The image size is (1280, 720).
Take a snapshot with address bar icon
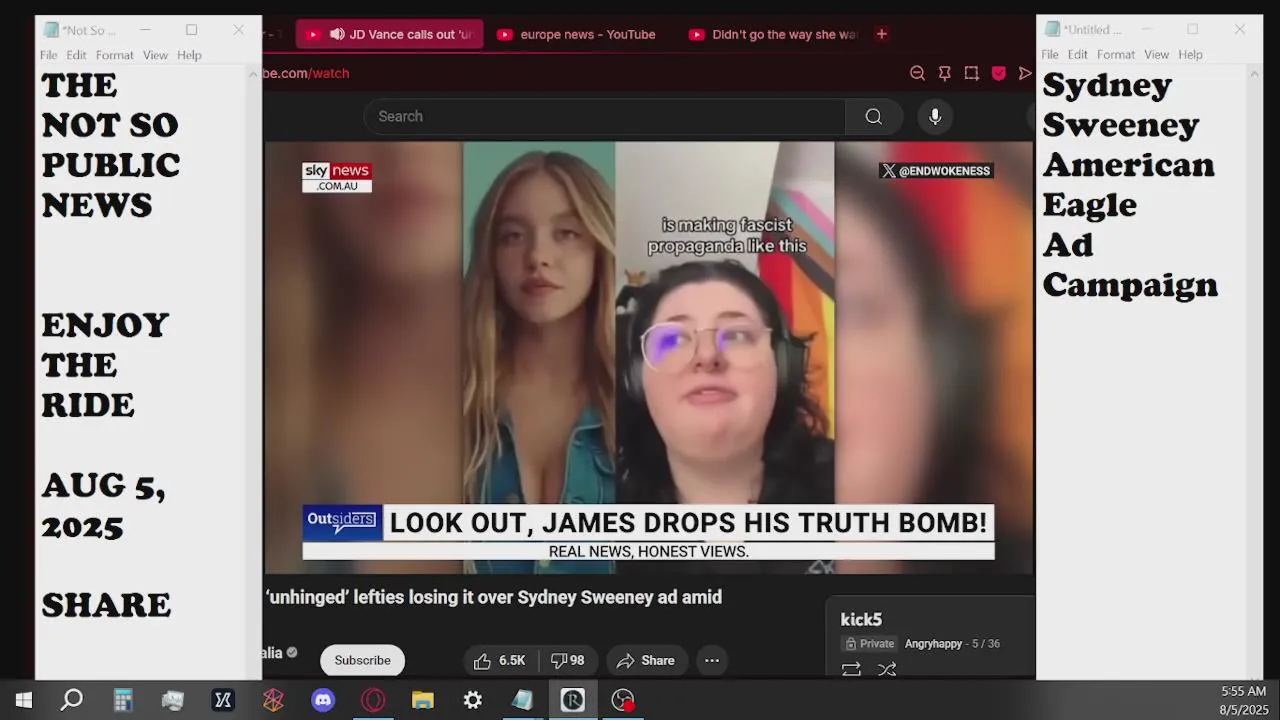click(971, 73)
